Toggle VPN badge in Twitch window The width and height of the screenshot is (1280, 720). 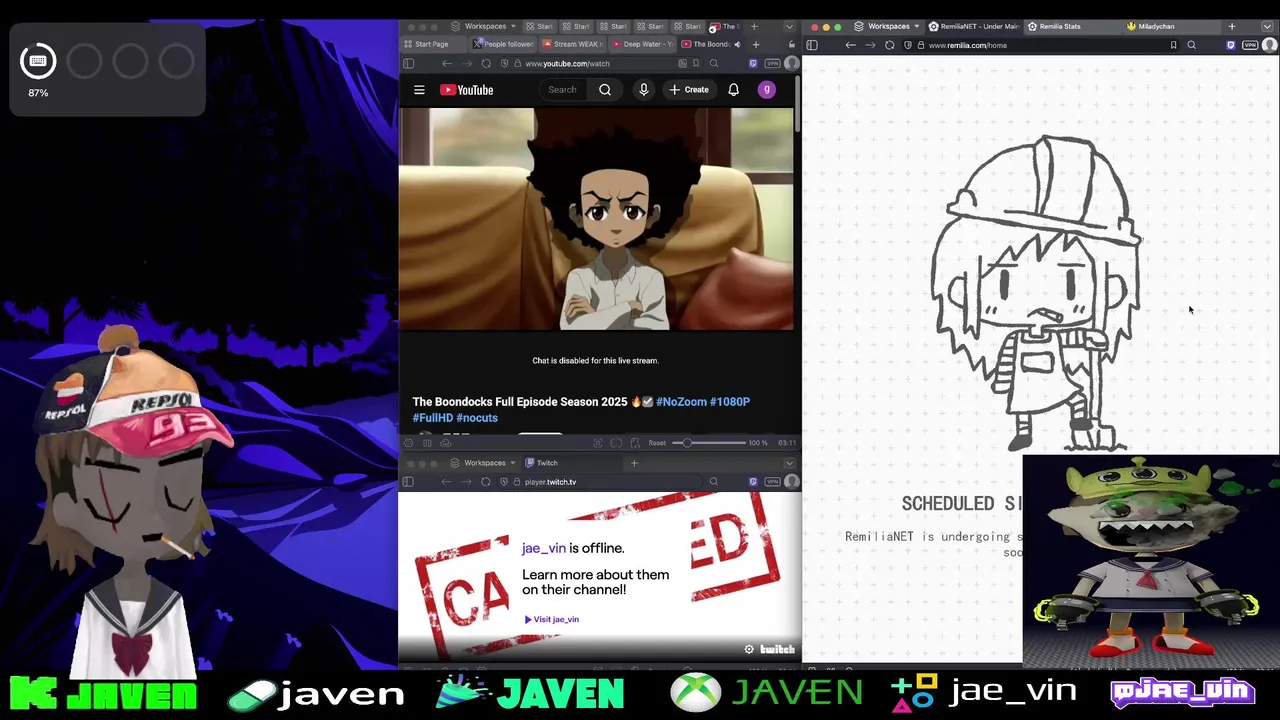[772, 482]
